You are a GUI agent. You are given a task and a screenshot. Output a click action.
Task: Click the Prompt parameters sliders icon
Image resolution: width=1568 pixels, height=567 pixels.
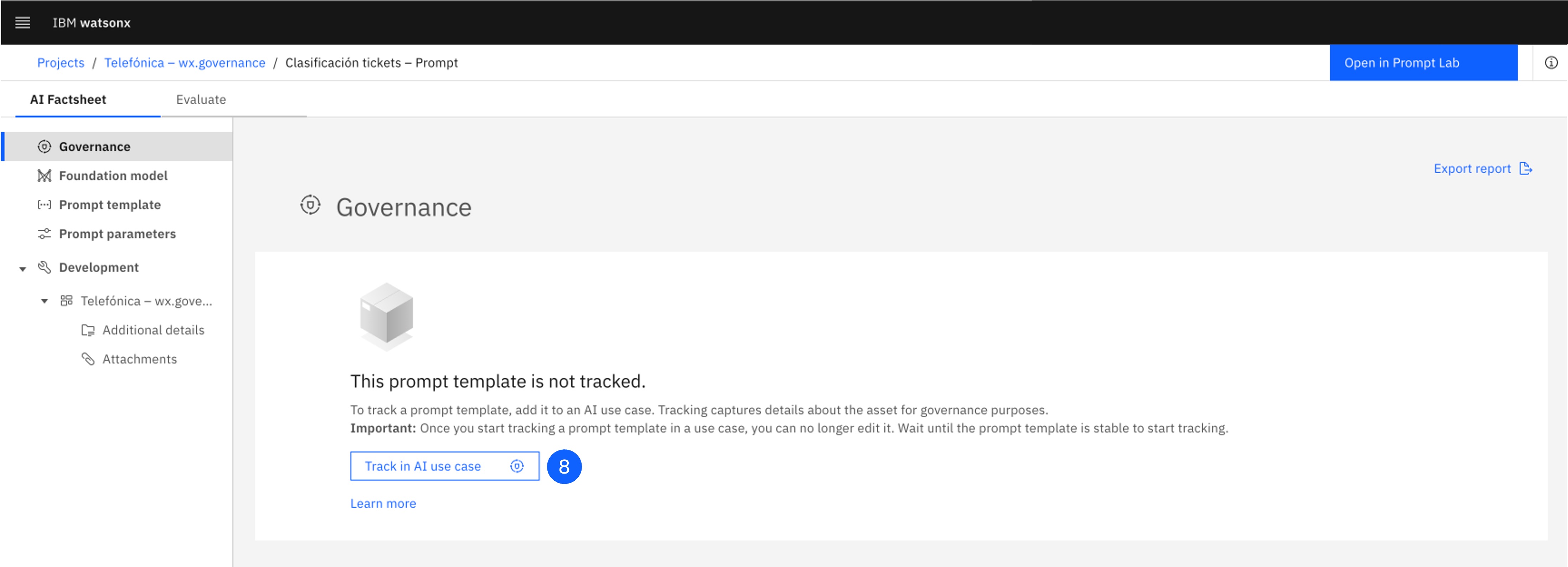click(45, 234)
